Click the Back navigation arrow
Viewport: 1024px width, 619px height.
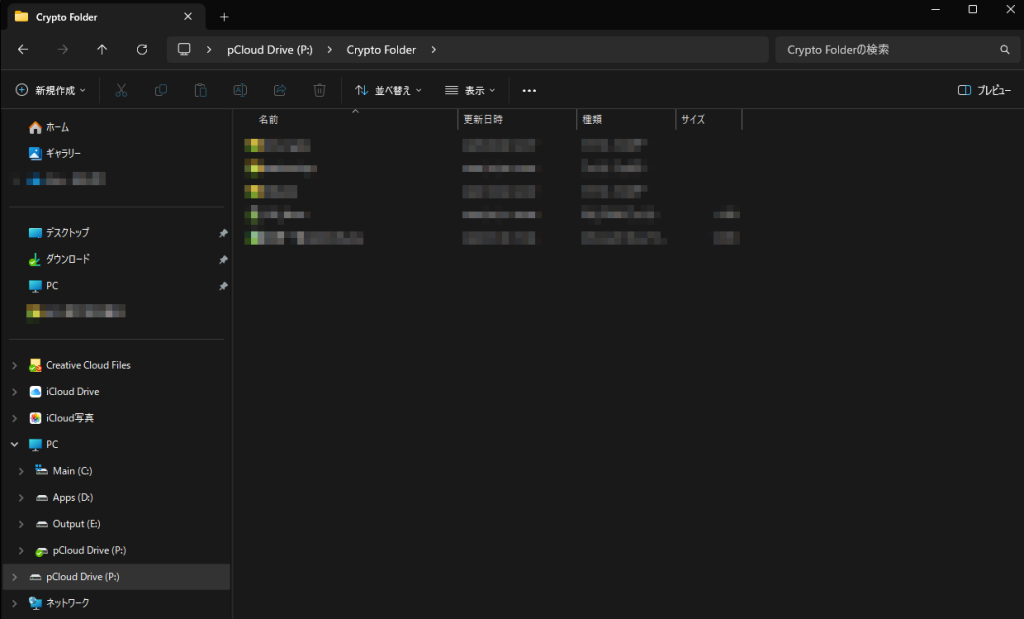pos(23,50)
